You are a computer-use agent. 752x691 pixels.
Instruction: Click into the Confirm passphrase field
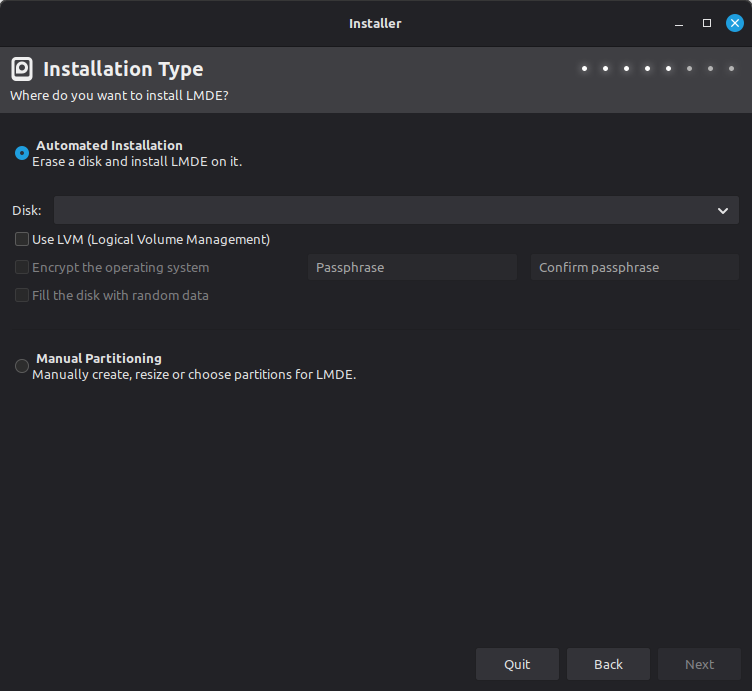(634, 267)
